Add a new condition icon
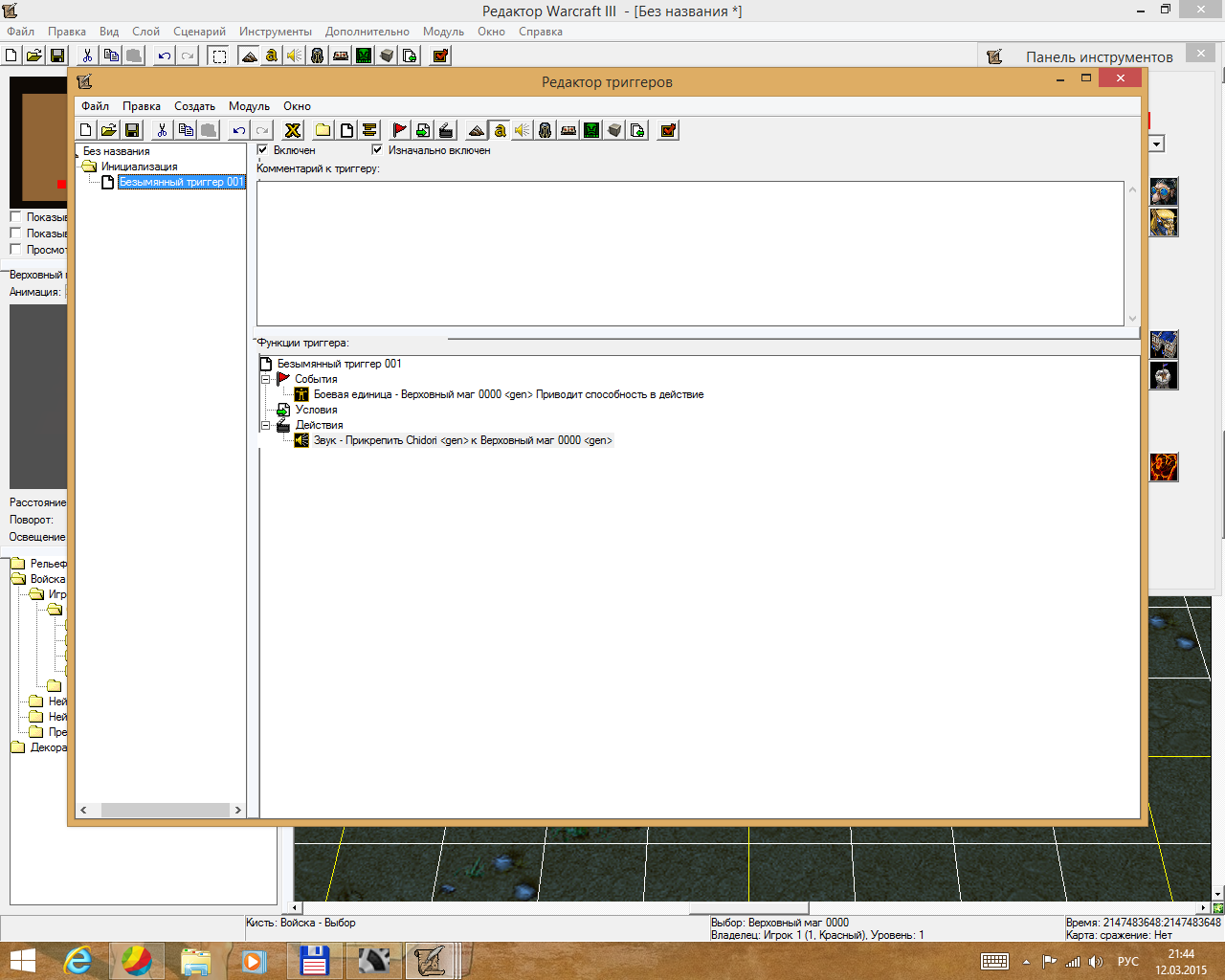 [x=423, y=130]
